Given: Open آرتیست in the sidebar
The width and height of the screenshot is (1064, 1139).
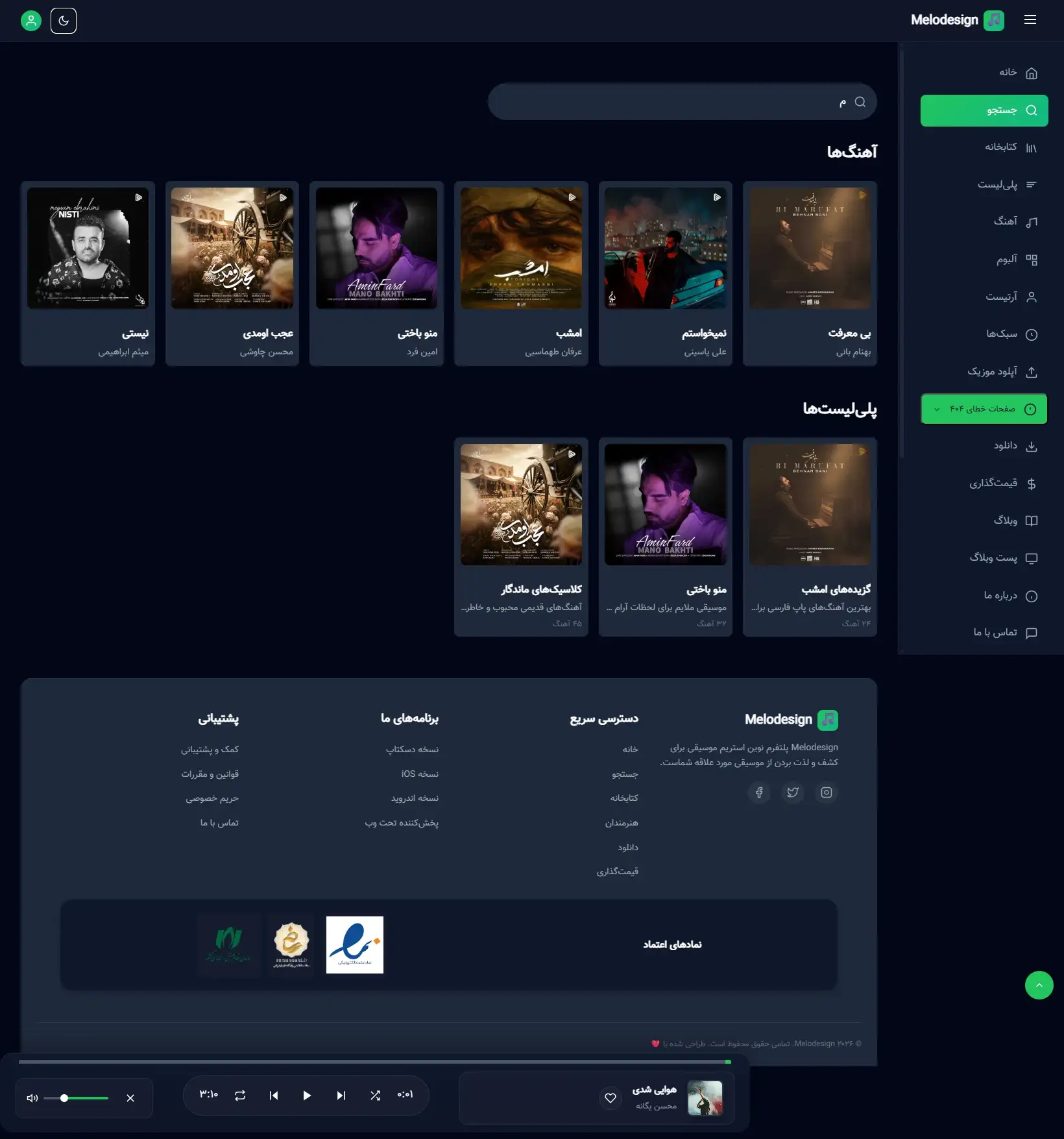Looking at the screenshot, I should [x=984, y=297].
